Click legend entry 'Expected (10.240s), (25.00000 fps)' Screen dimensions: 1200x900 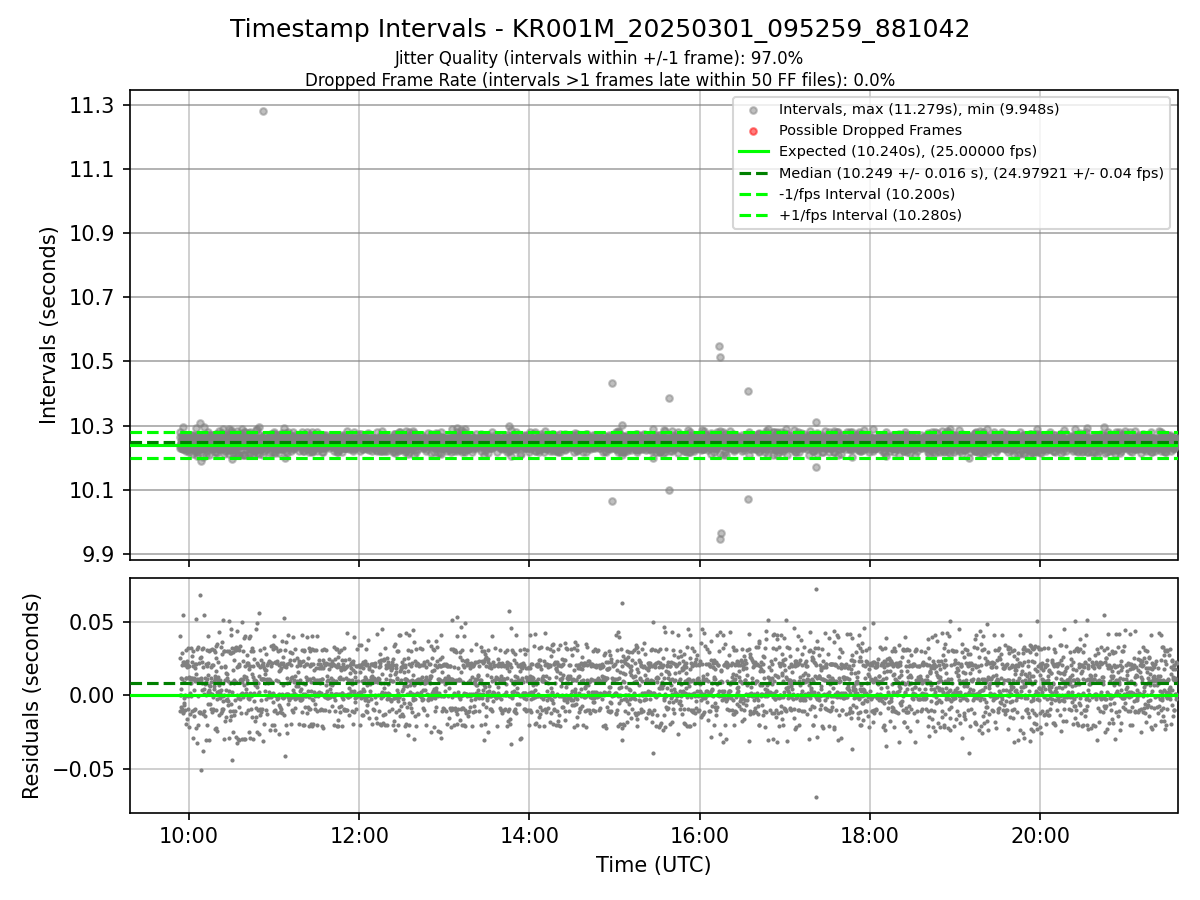[x=908, y=151]
